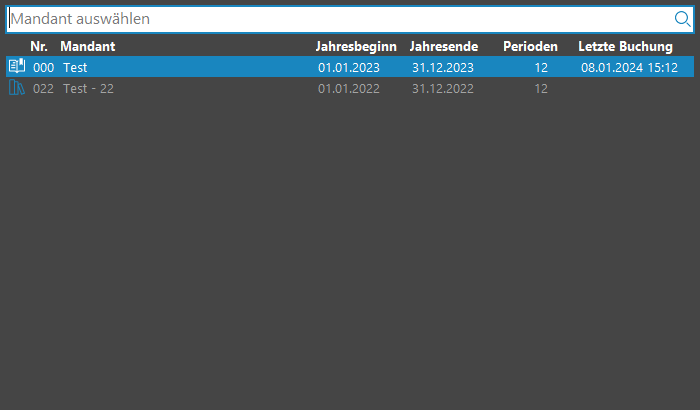The image size is (700, 410).
Task: Click the magnifying glass search icon
Action: coord(681,19)
